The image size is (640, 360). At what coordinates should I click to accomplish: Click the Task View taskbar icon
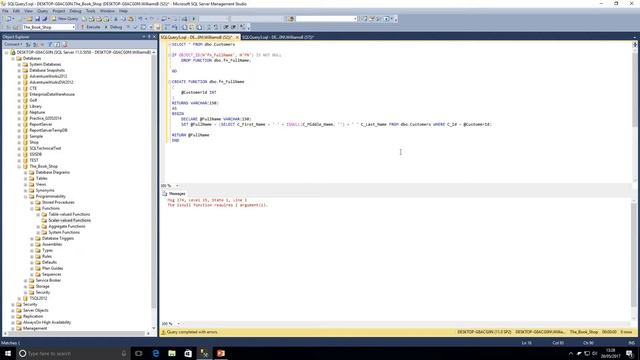click(x=139, y=353)
